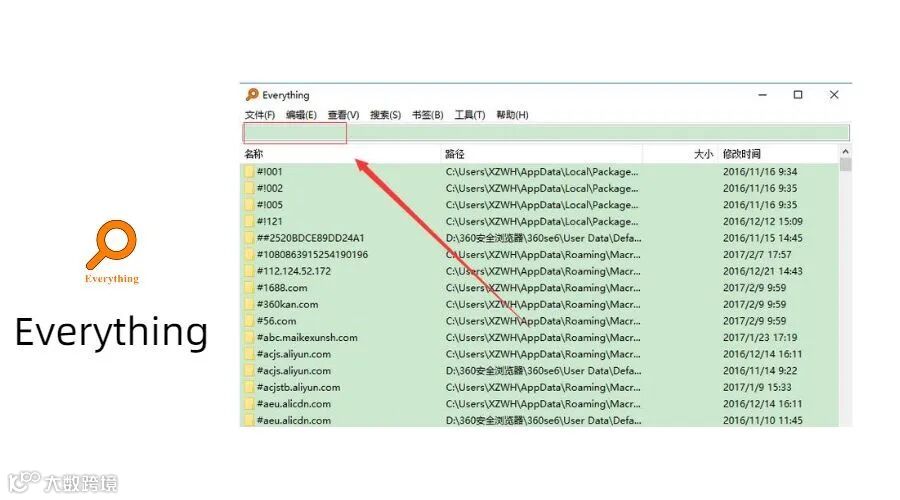Click folder icon of #!121
This screenshot has height=500, width=900.
click(249, 222)
